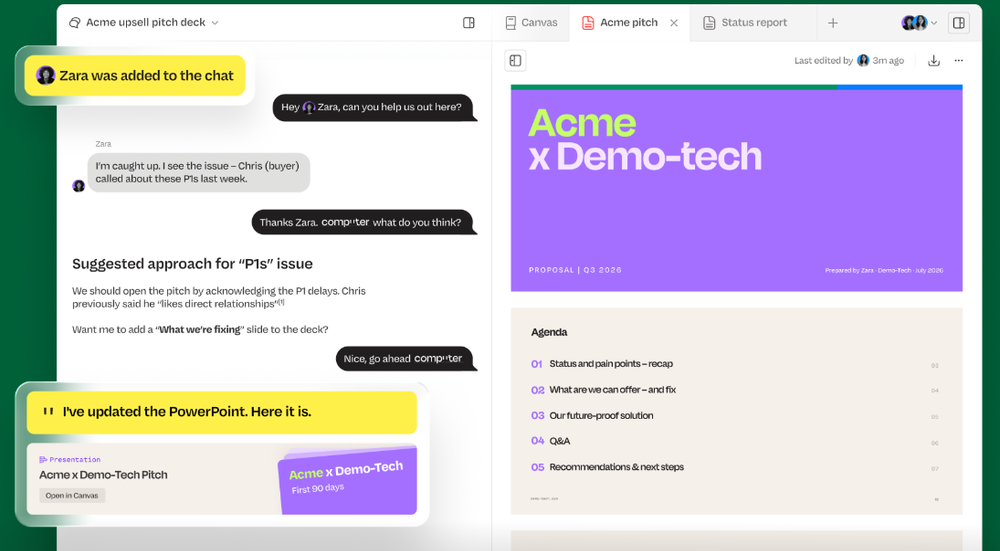Toggle the chat side panel icon
This screenshot has height=551, width=1000.
469,22
